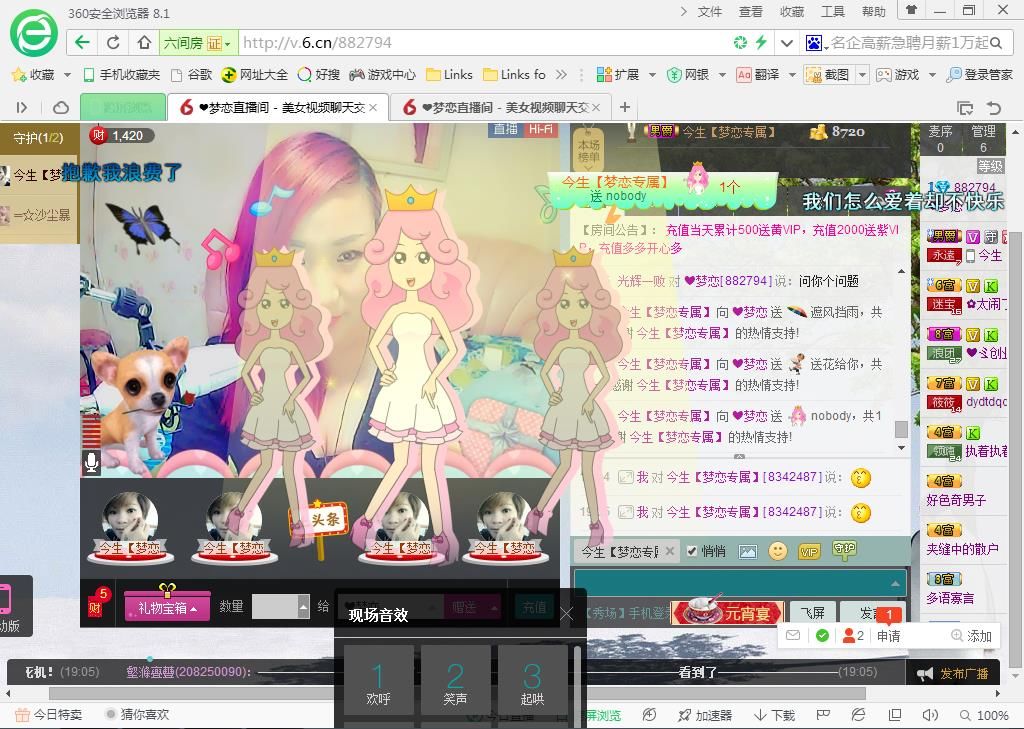Click the page horizontal scrollbar
This screenshot has height=729, width=1024.
[457, 693]
